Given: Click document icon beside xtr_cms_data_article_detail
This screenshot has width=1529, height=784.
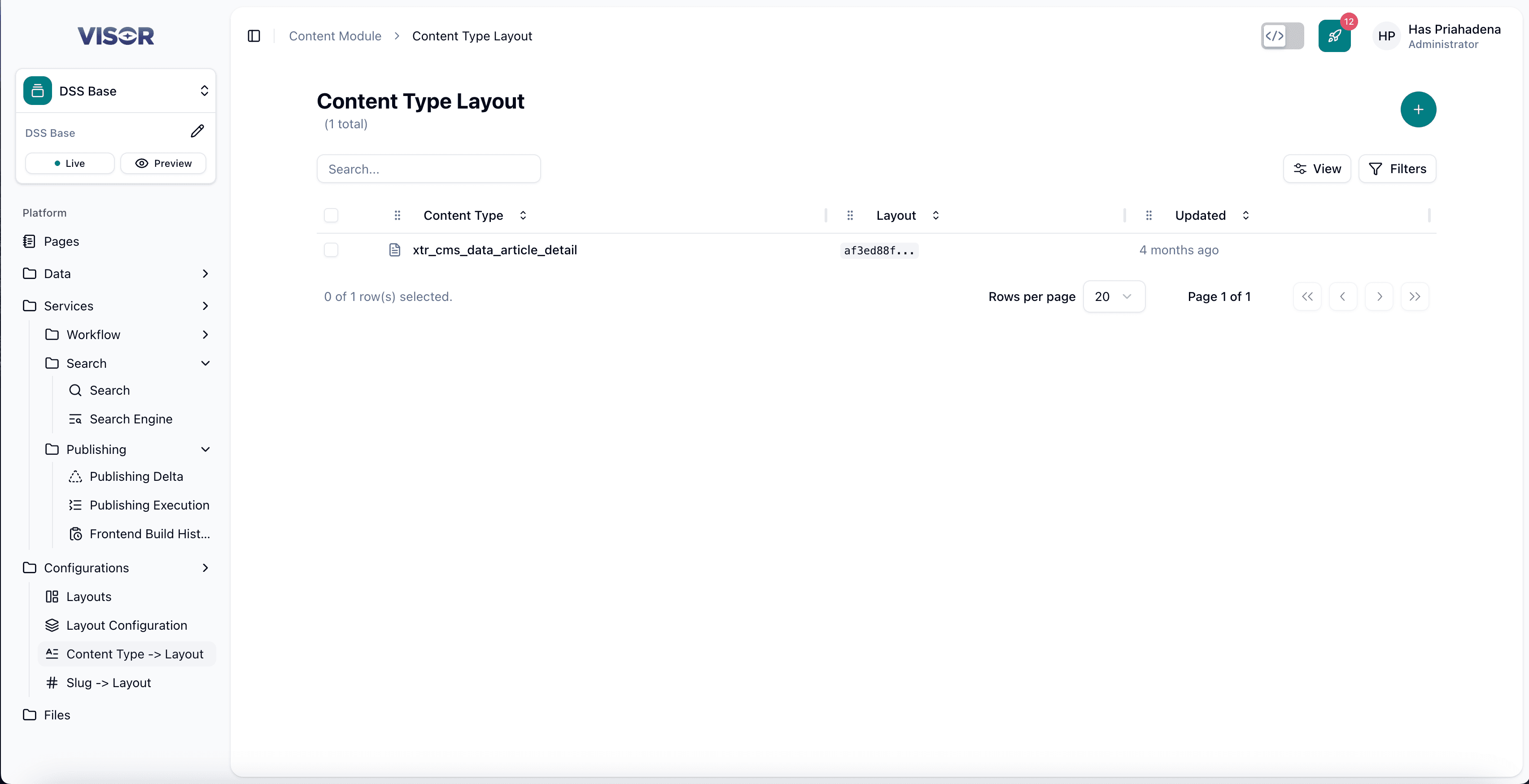Looking at the screenshot, I should (395, 250).
